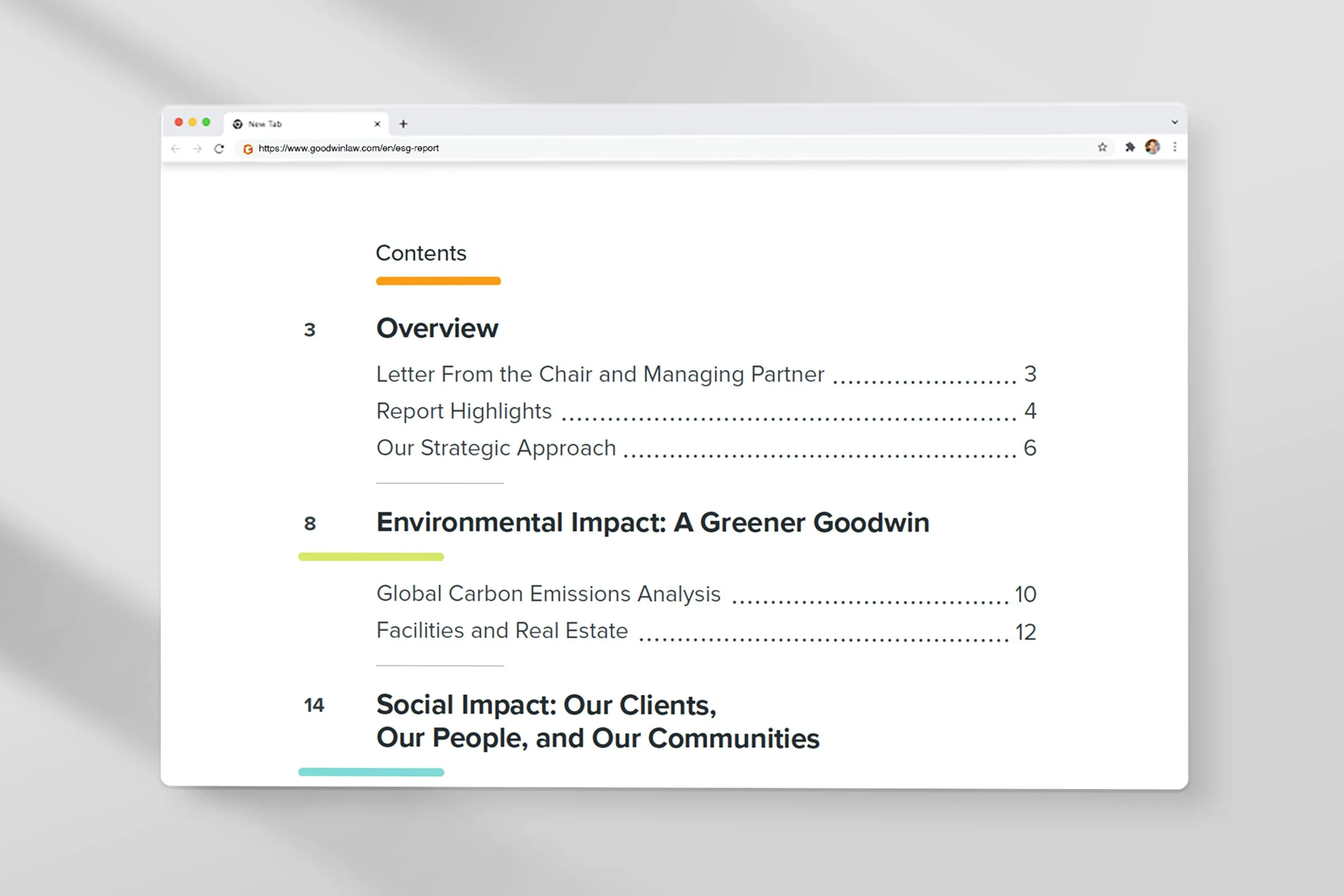Click the Goodwin site favicon in address bar

[248, 149]
